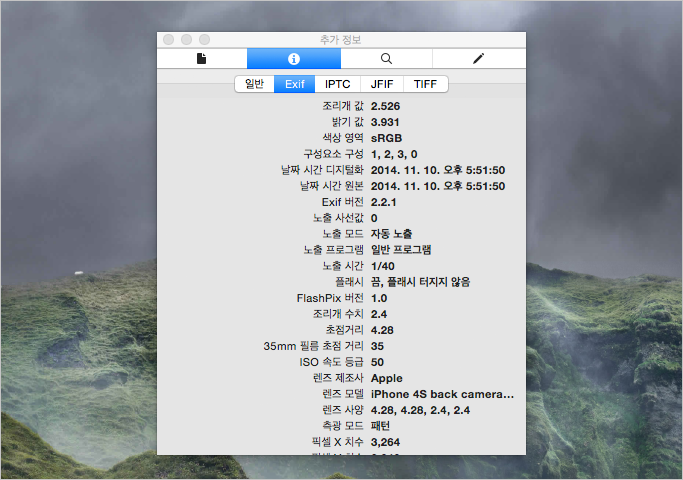Open the pencil annotation pane
683x480 pixels.
pos(479,58)
